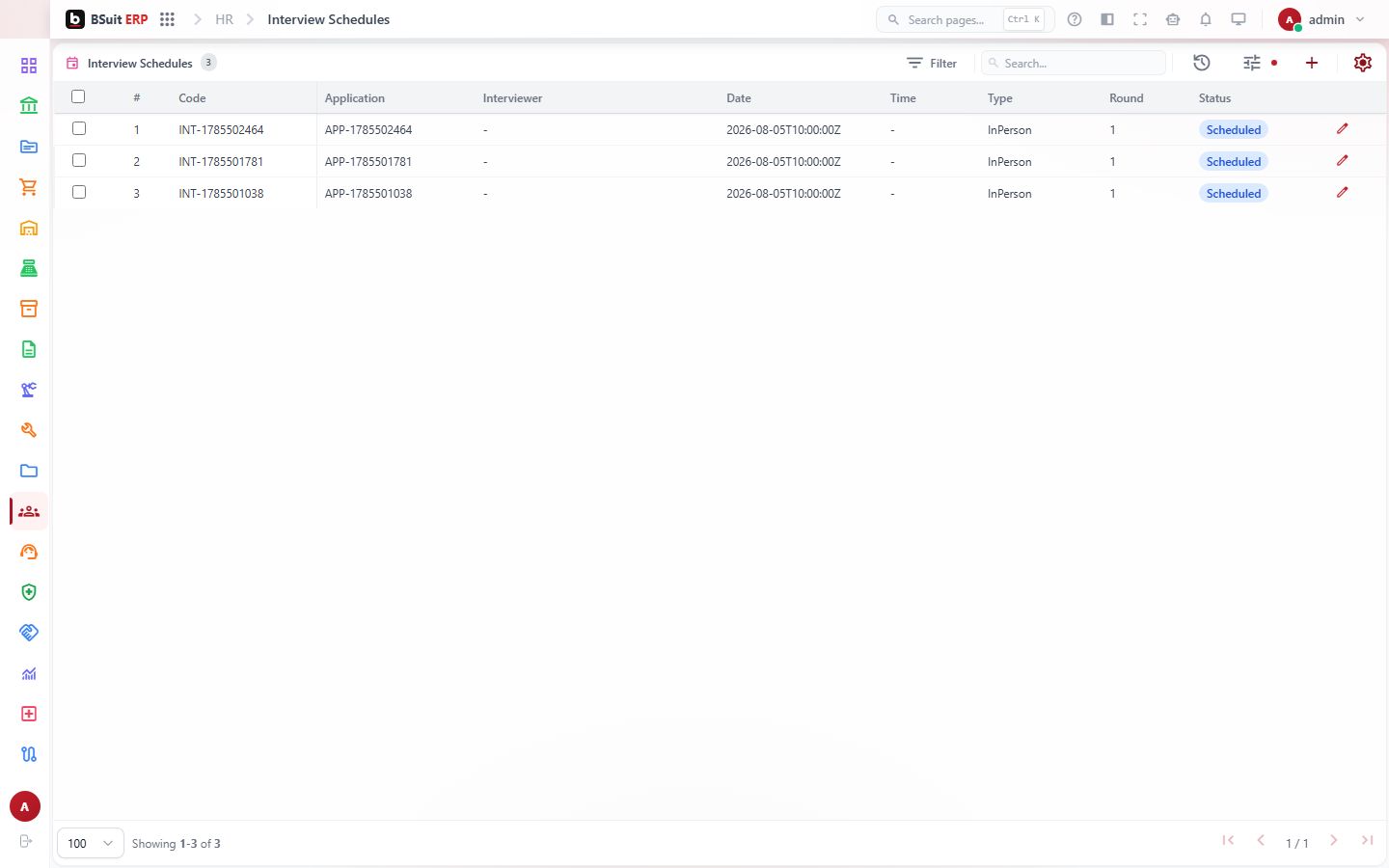
Task: Toggle fullscreen mode icon
Action: 1140,19
